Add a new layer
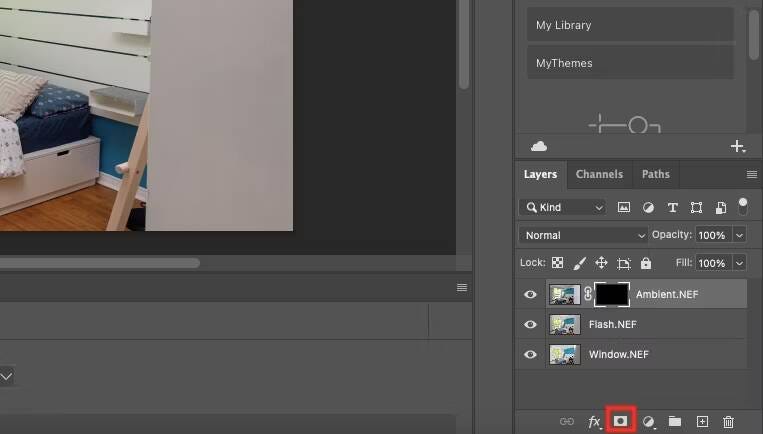Viewport: 763px width, 434px height. coord(702,422)
